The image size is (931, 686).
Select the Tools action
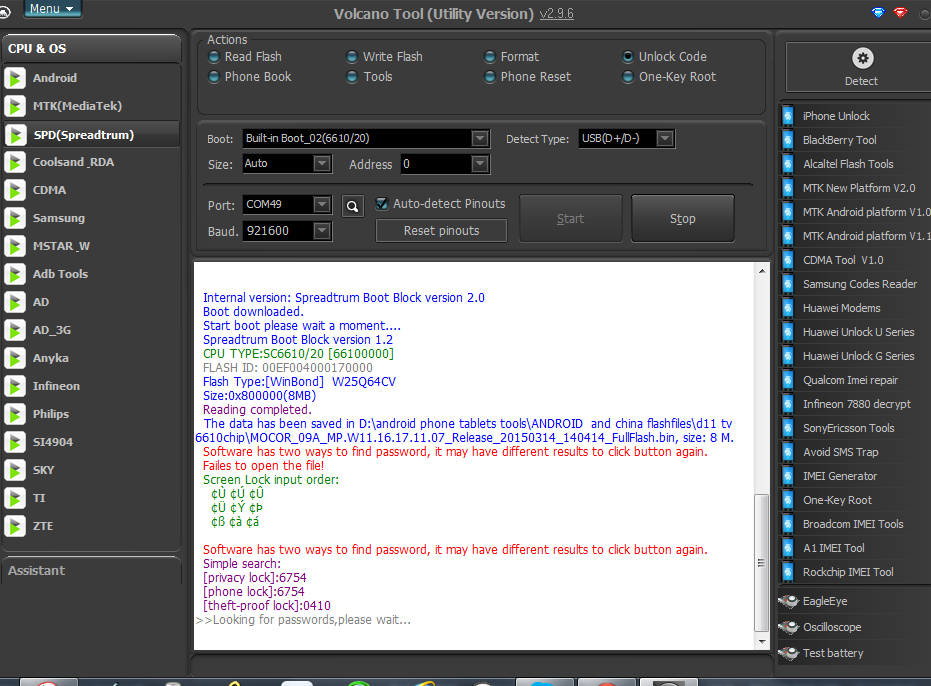click(352, 77)
